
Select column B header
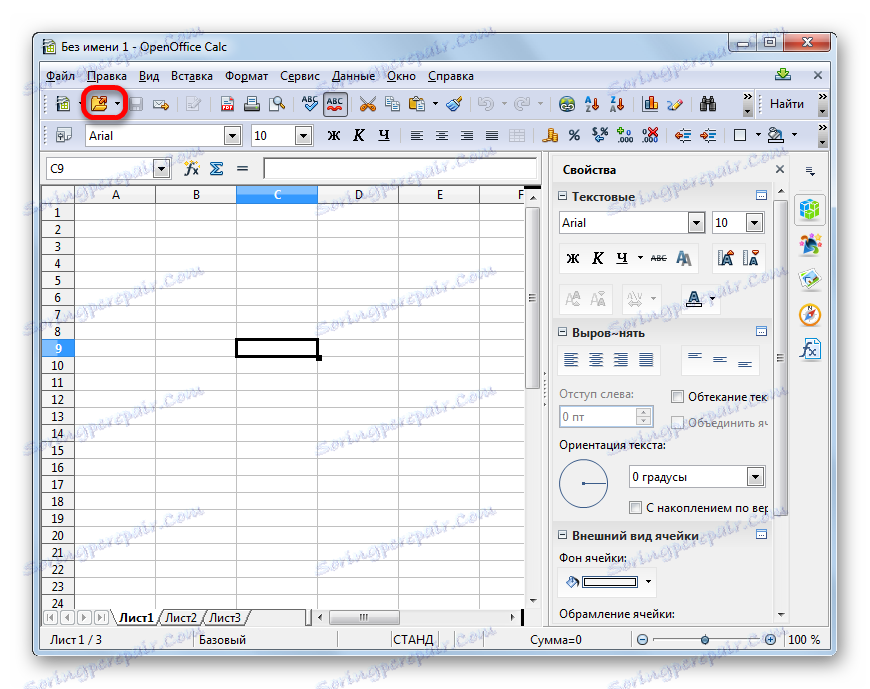196,195
